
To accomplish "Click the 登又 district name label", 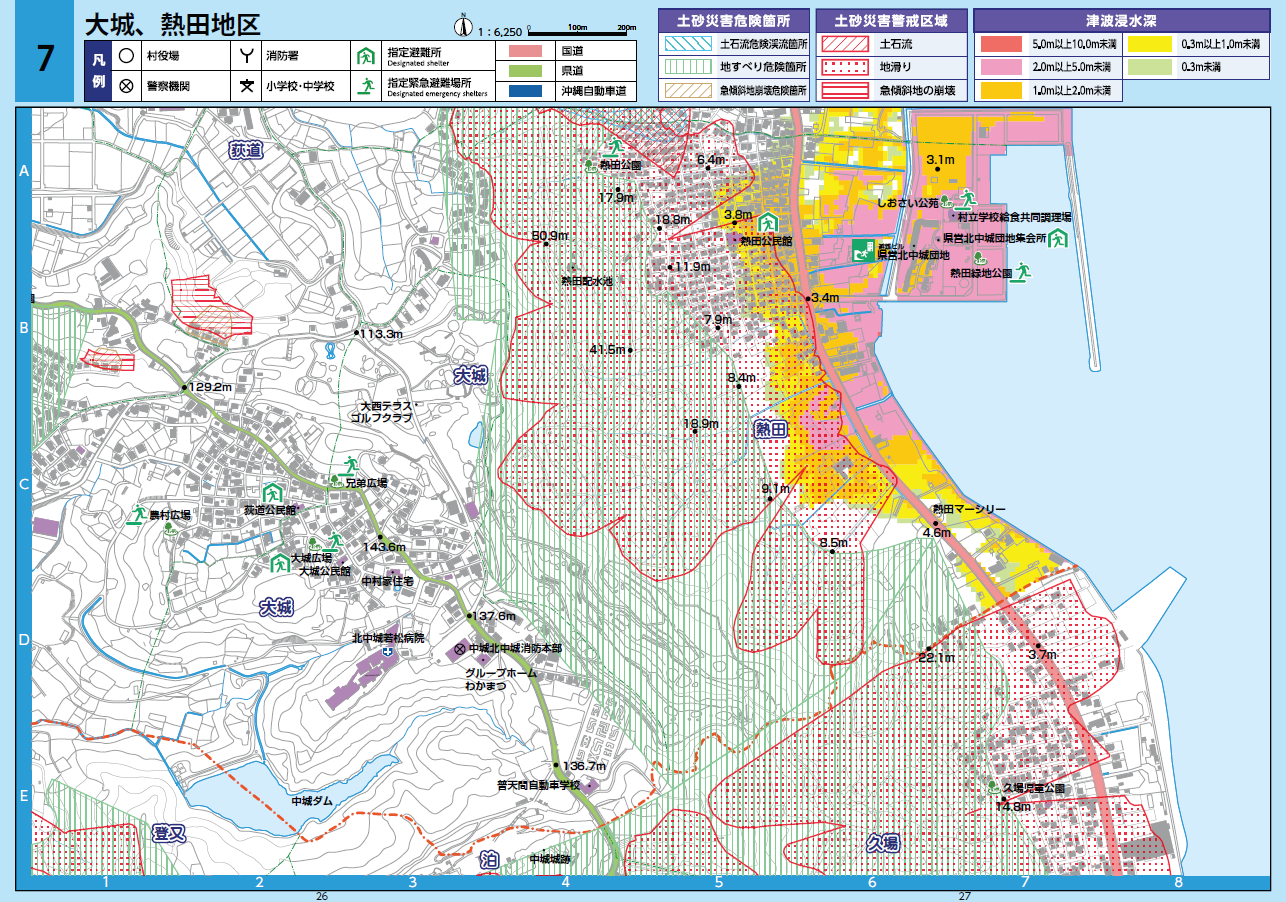I will click(x=170, y=834).
